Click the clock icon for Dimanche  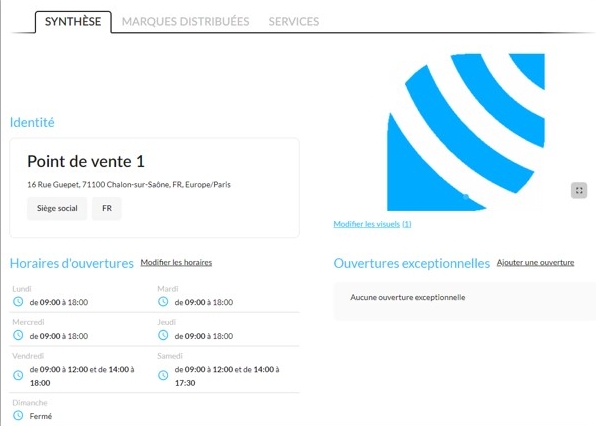pyautogui.click(x=18, y=415)
